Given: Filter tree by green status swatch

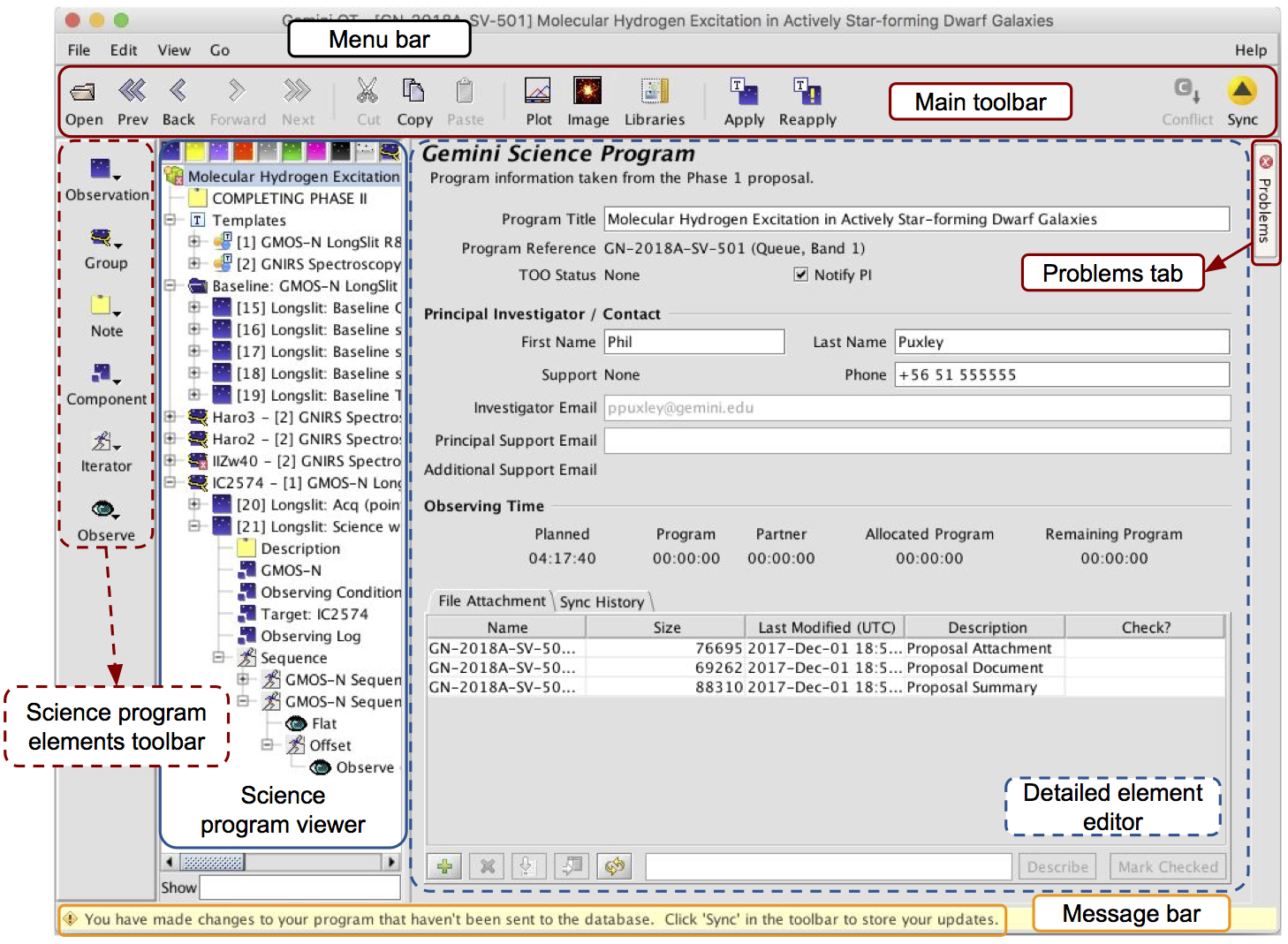Looking at the screenshot, I should click(x=291, y=152).
